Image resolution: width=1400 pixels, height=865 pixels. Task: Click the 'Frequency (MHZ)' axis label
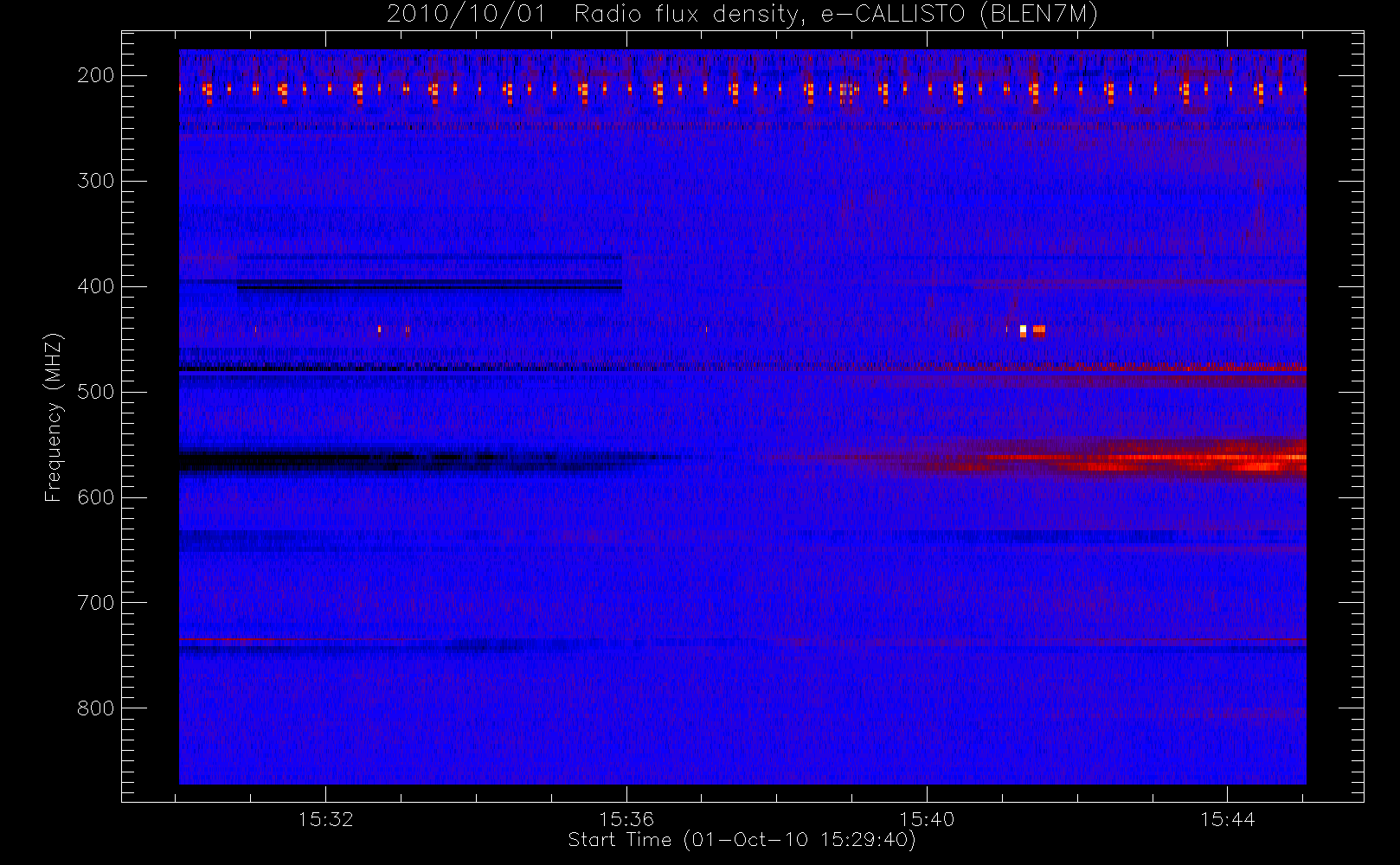[x=54, y=417]
